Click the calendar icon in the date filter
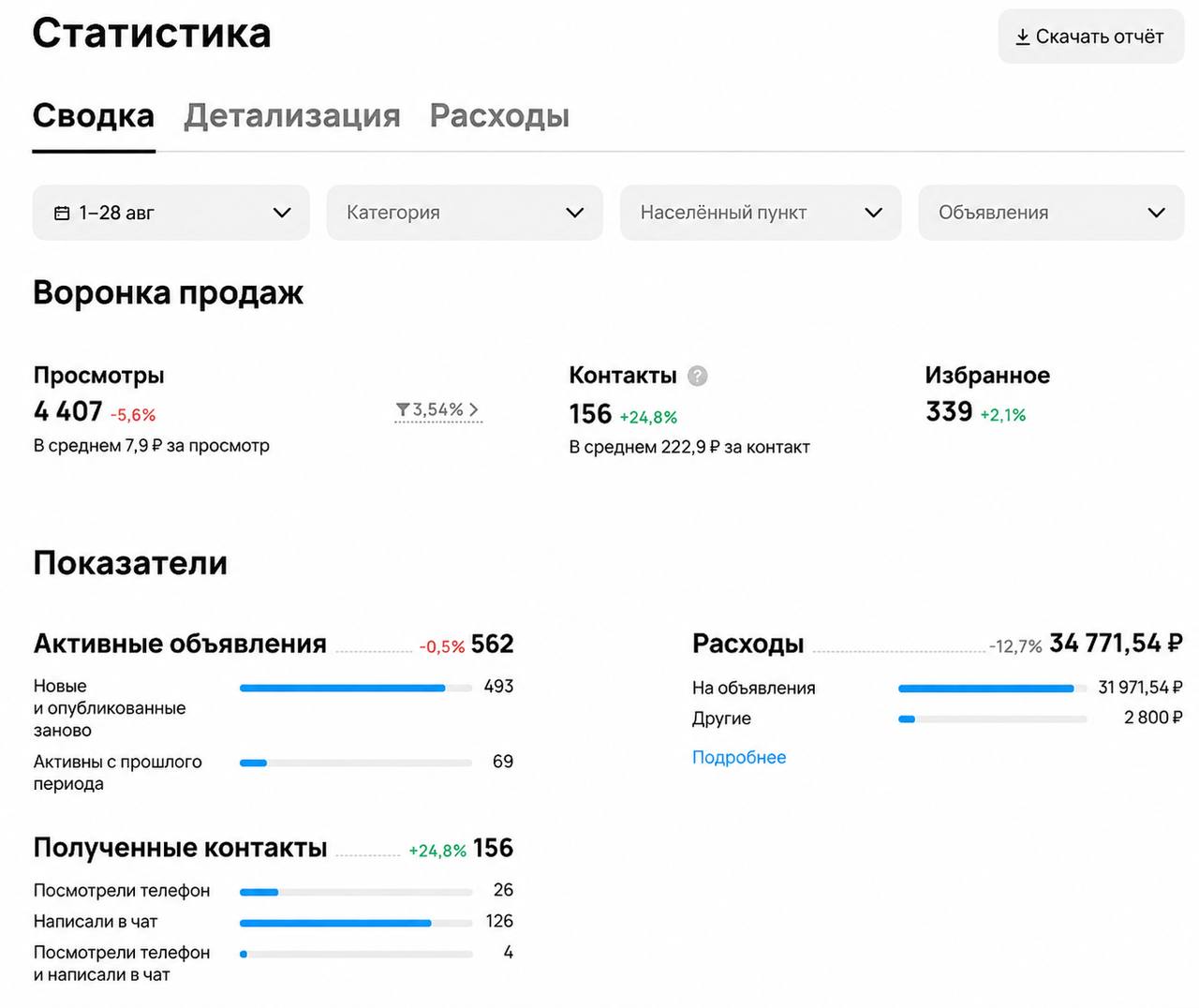This screenshot has height=1008, width=1199. (x=62, y=213)
